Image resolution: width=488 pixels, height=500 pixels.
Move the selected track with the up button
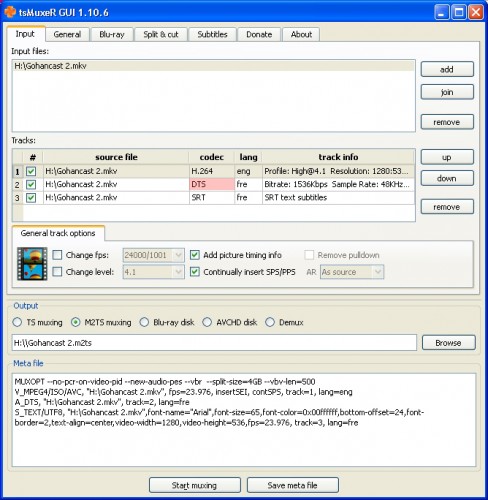click(x=447, y=157)
